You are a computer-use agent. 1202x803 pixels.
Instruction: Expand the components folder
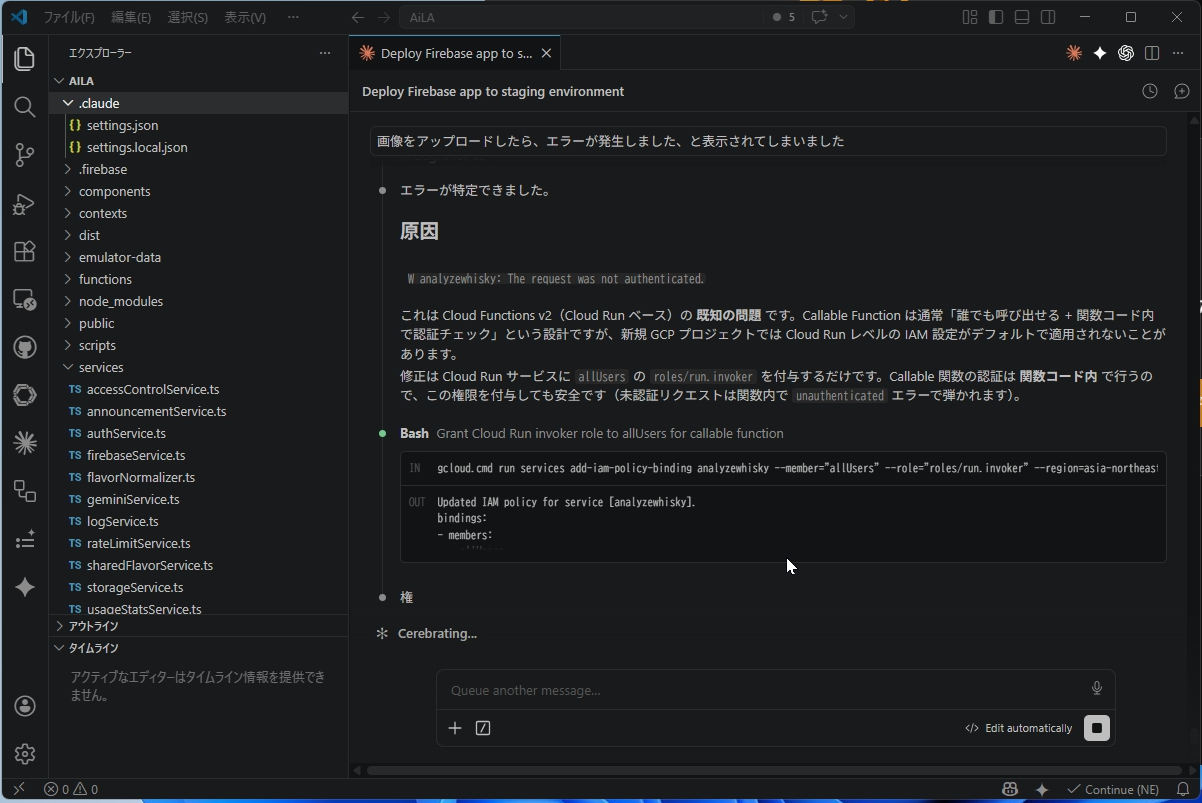pyautogui.click(x=68, y=191)
